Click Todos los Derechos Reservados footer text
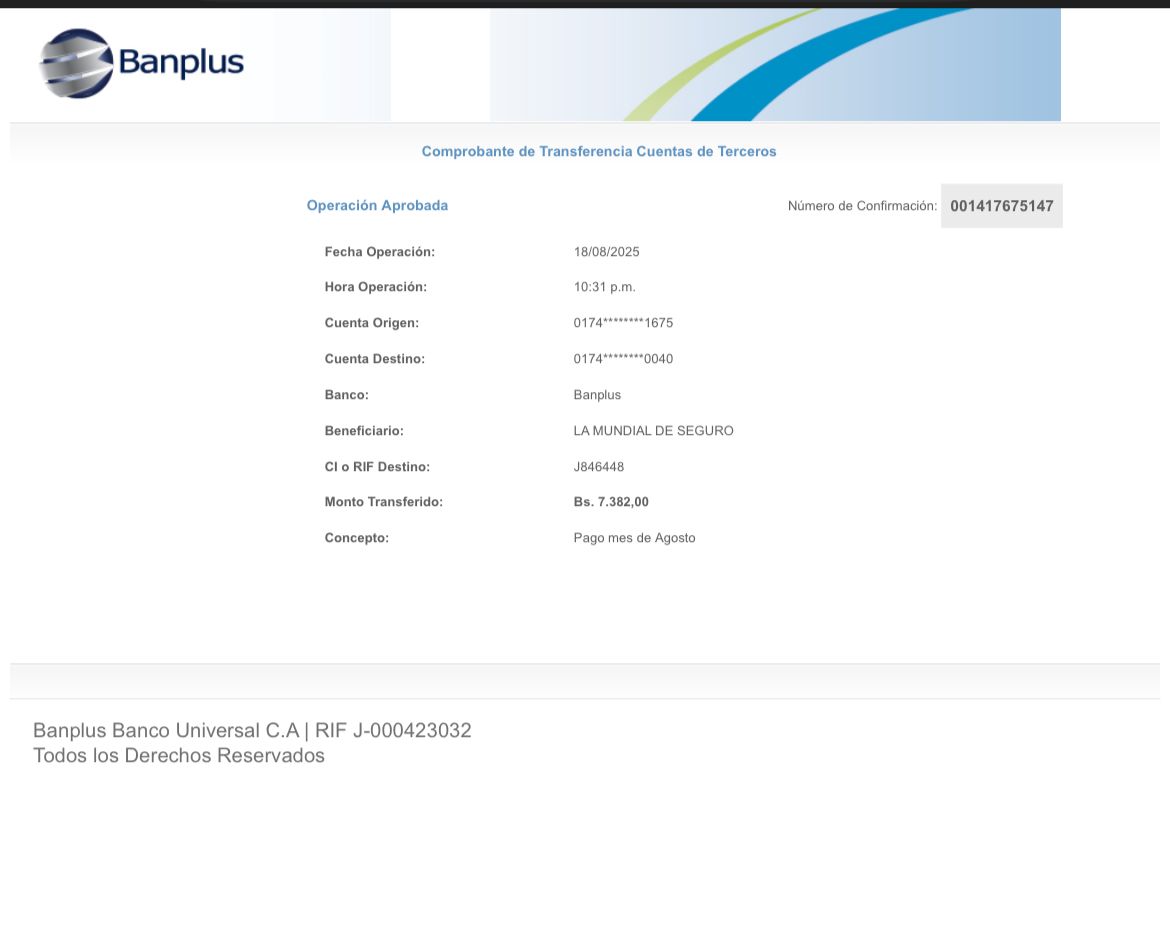This screenshot has width=1170, height=937. click(179, 756)
